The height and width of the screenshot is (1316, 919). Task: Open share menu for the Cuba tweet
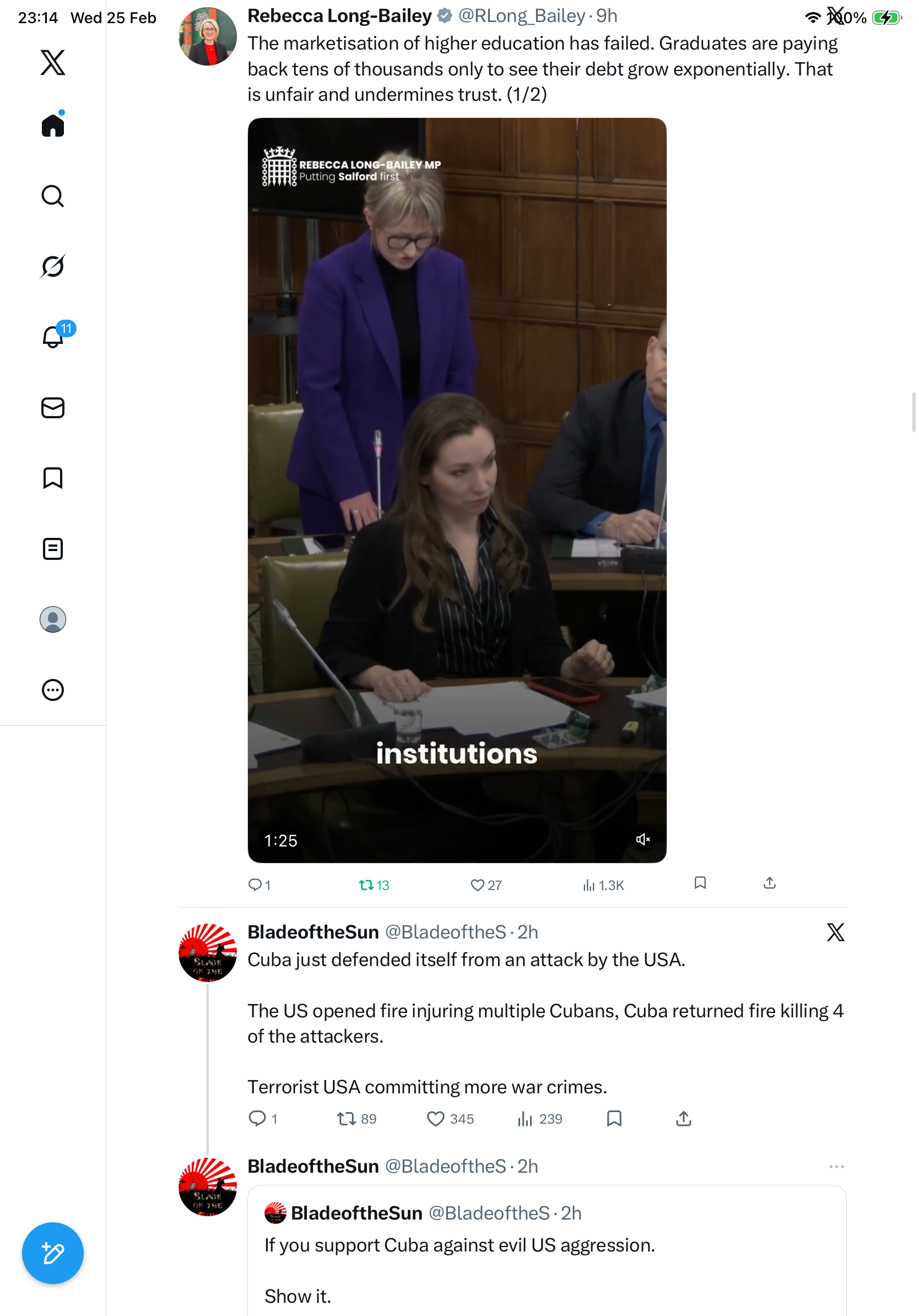684,1119
